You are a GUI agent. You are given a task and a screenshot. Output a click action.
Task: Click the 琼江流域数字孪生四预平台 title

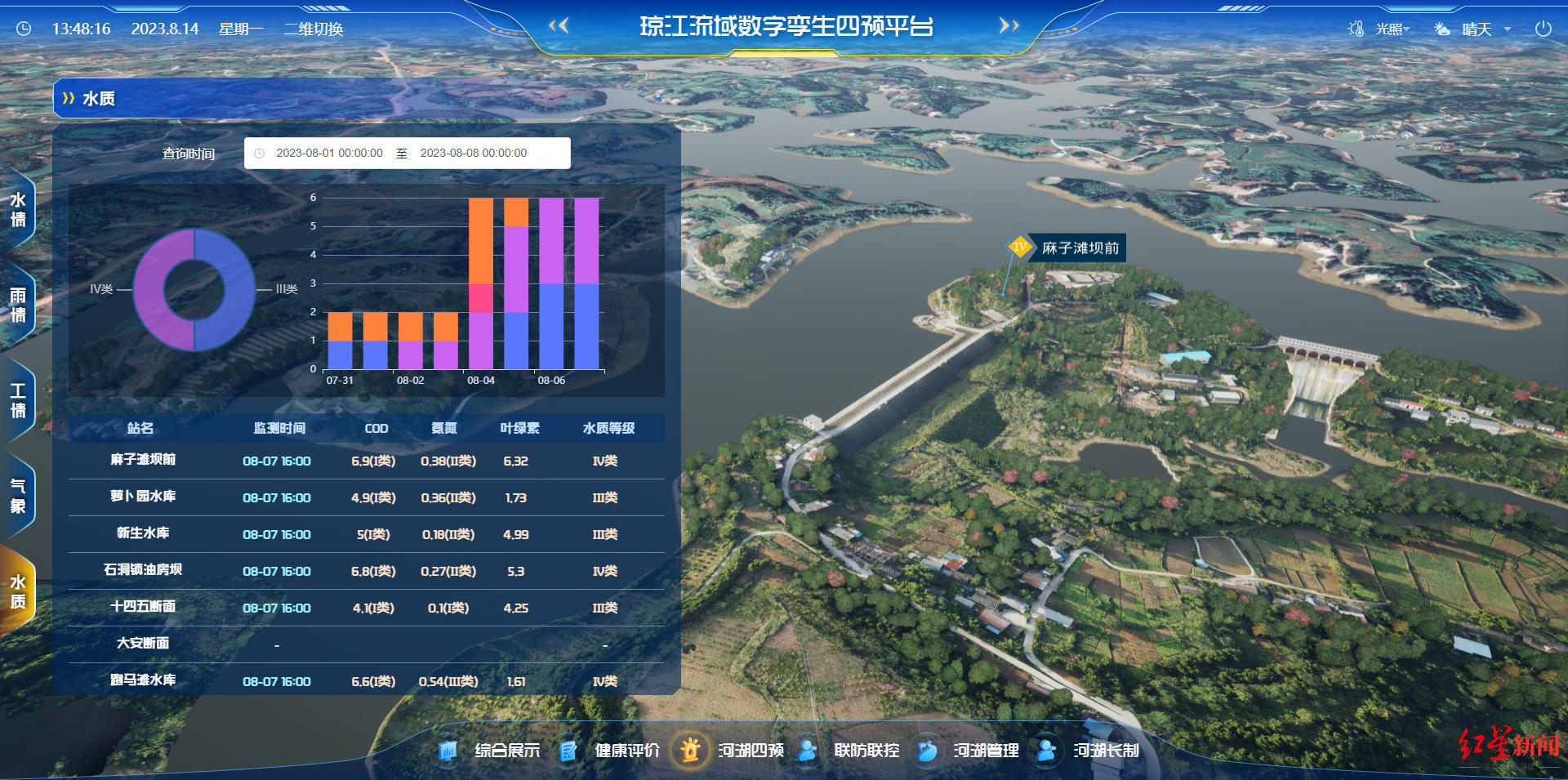[786, 26]
